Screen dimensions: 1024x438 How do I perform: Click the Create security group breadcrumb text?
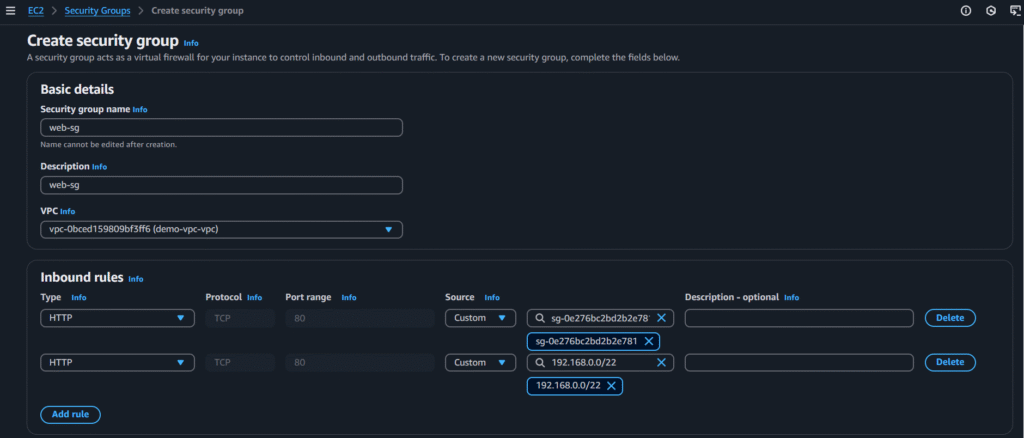click(198, 11)
